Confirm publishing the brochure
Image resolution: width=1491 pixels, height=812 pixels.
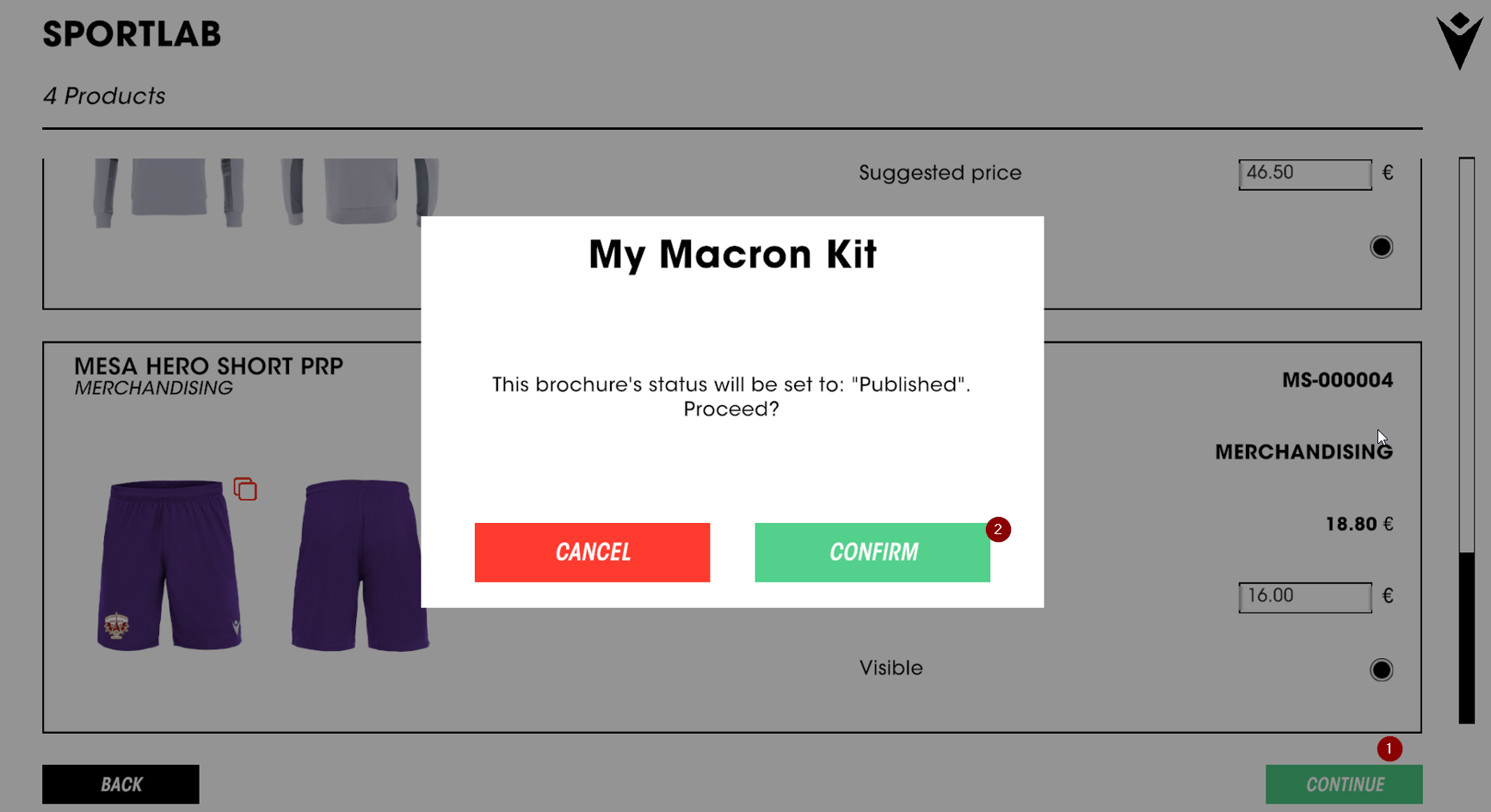872,552
